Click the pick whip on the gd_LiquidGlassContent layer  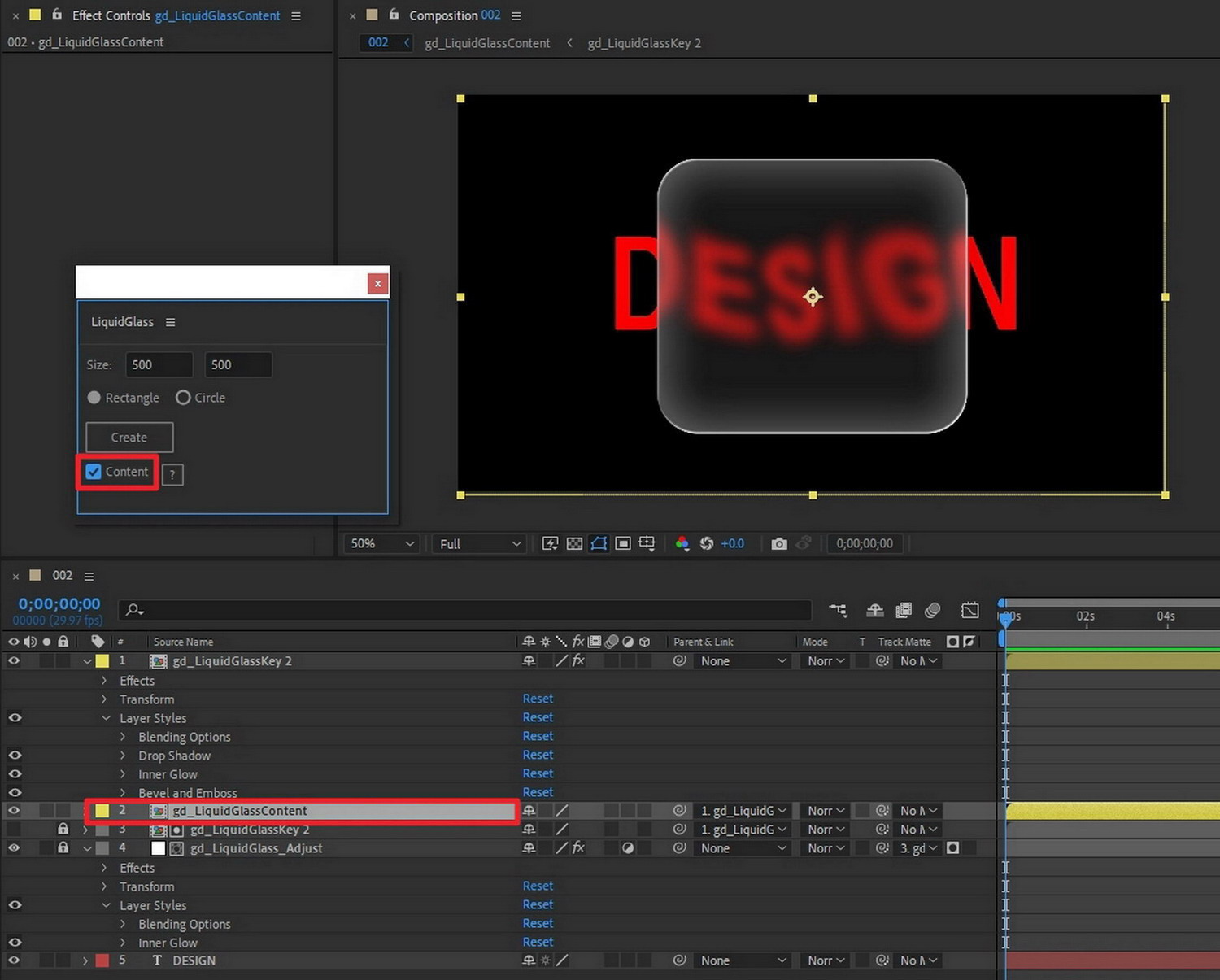(x=680, y=811)
